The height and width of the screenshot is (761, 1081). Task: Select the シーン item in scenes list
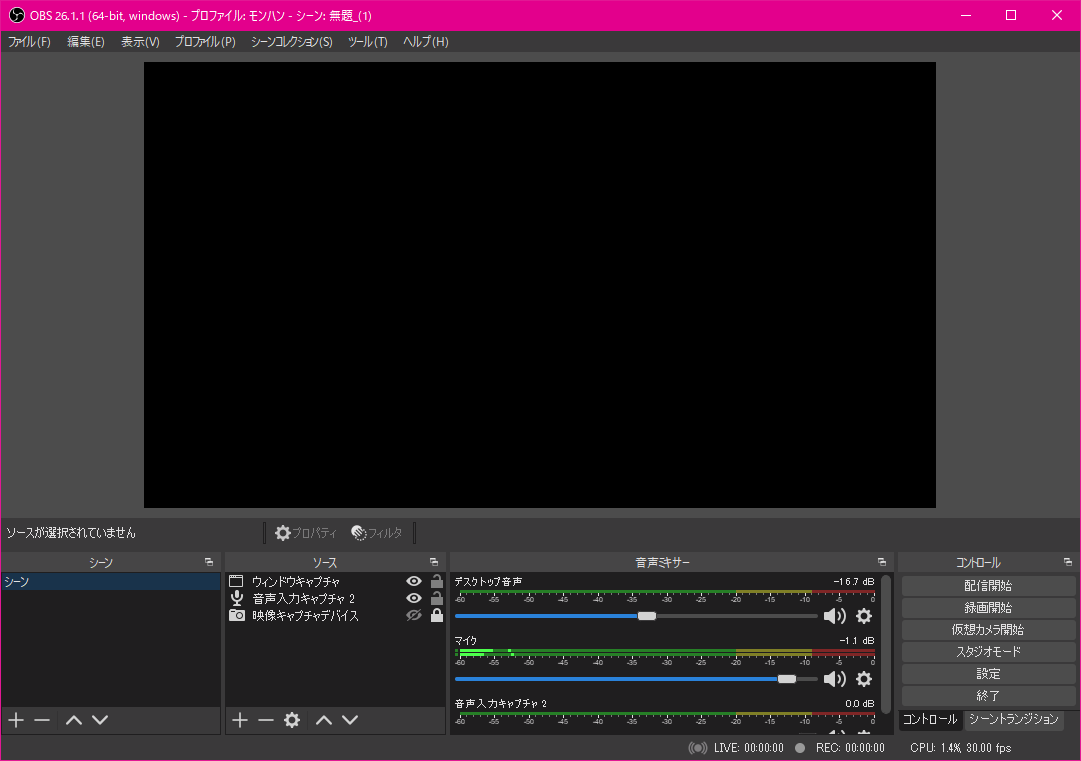(x=110, y=582)
